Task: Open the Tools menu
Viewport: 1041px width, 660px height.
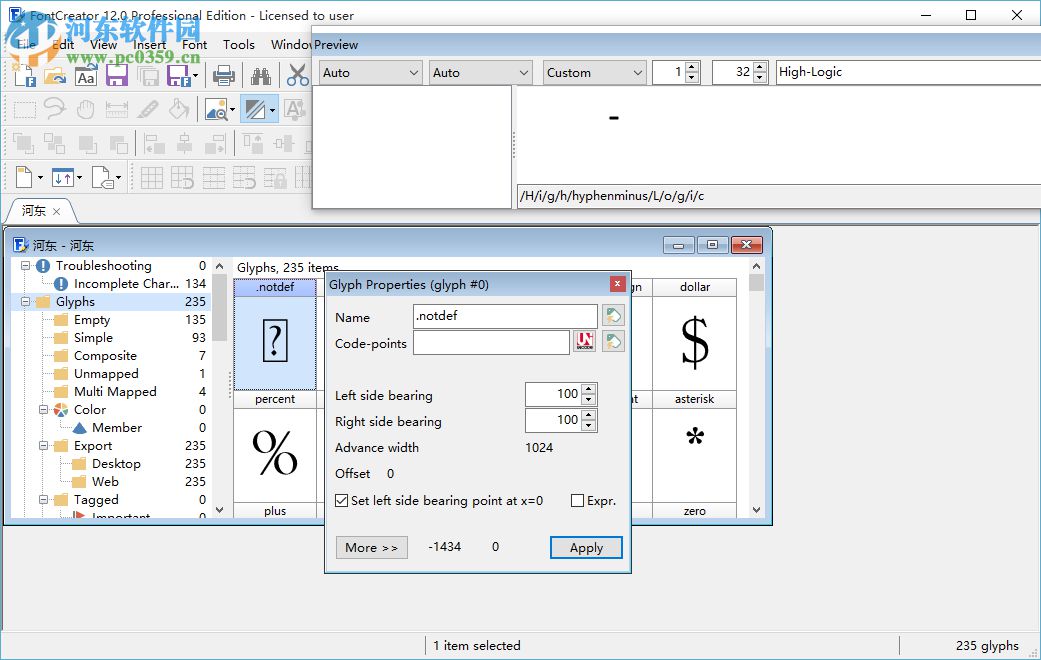Action: pos(239,44)
